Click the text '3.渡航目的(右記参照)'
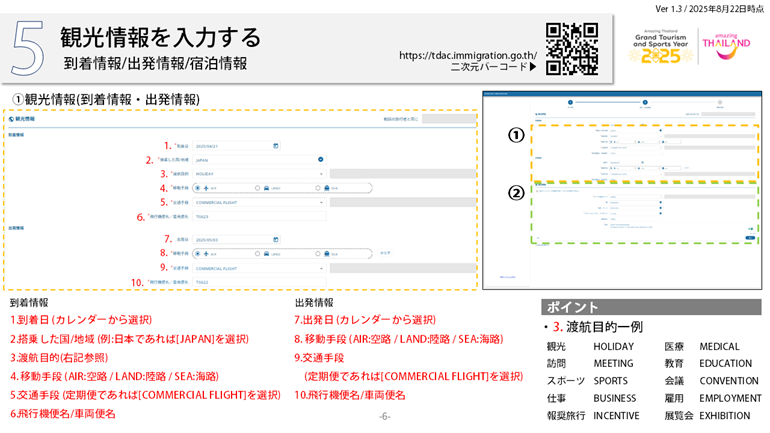Image resolution: width=770 pixels, height=433 pixels. [x=59, y=357]
